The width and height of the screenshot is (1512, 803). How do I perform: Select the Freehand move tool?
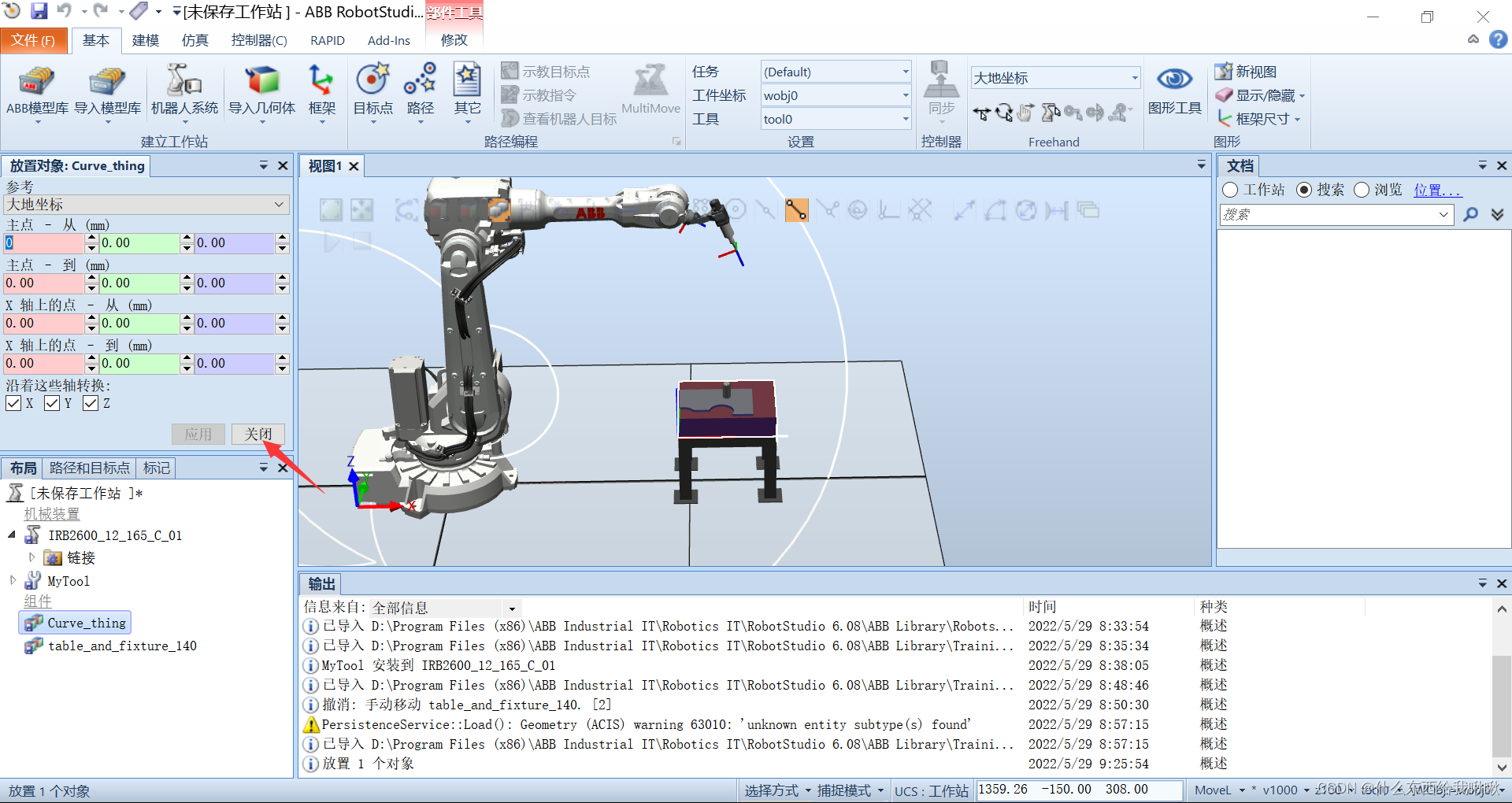[x=981, y=113]
